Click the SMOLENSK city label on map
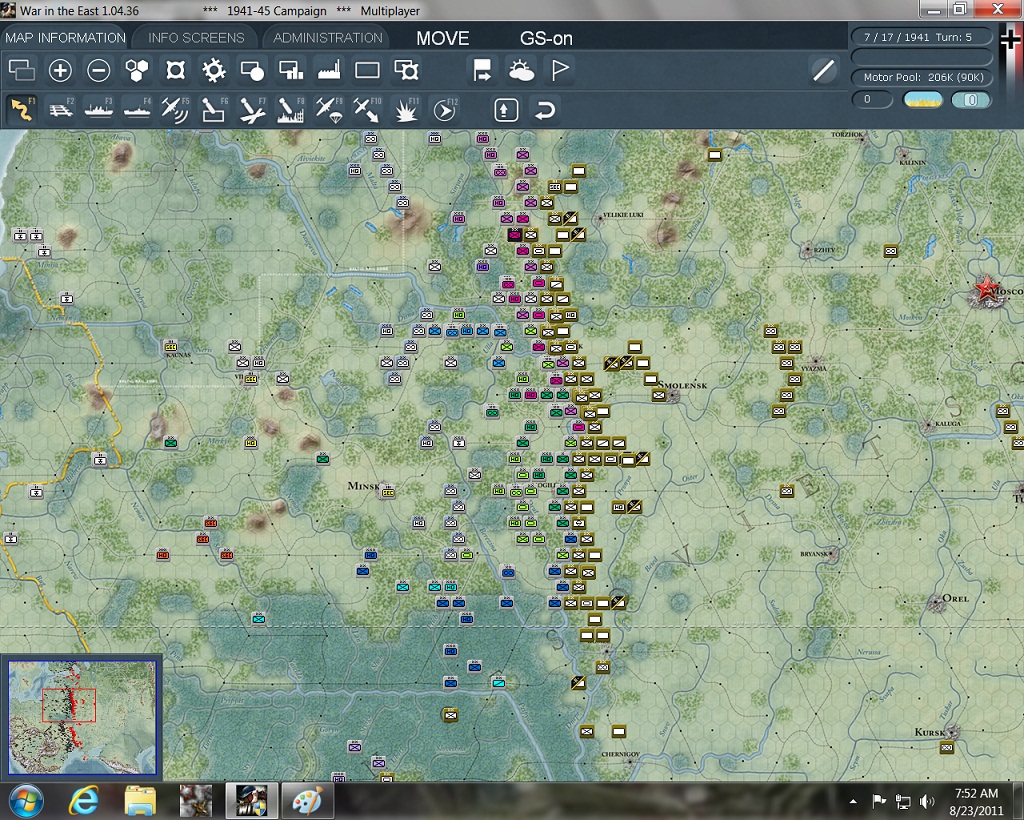This screenshot has height=820, width=1024. 682,385
